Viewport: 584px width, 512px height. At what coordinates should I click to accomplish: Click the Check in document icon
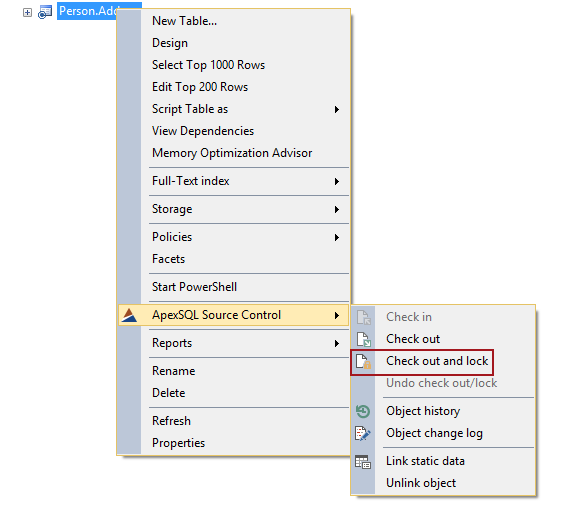pos(363,317)
